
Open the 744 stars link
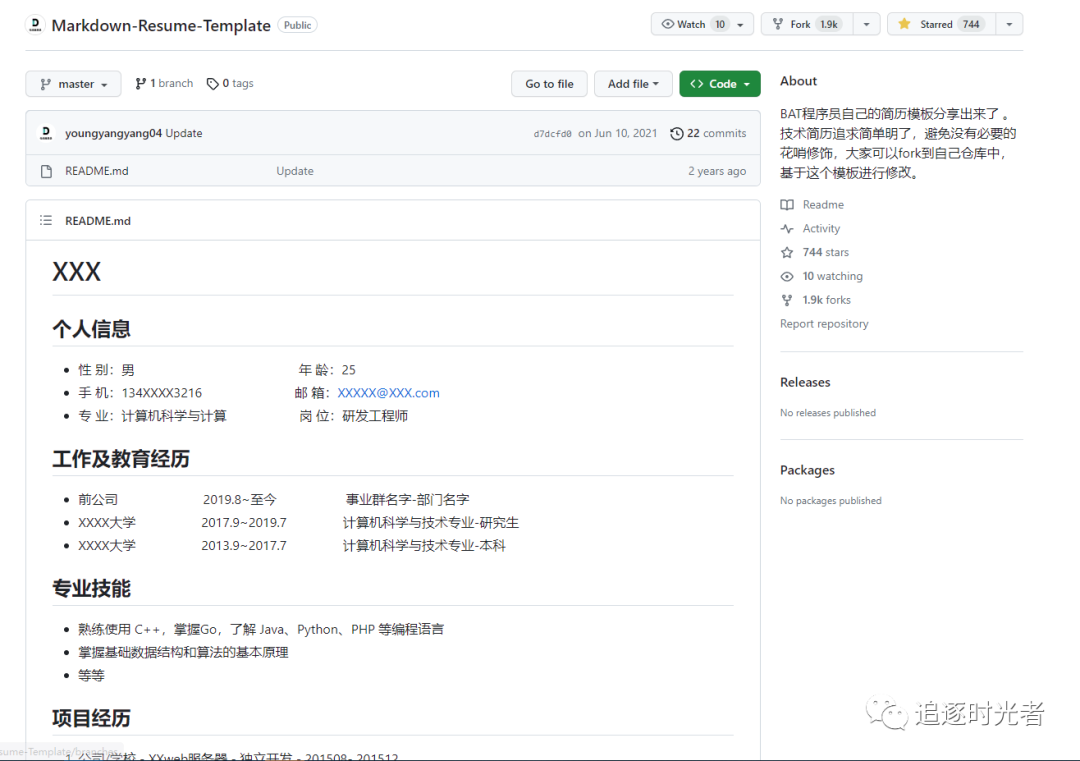[825, 252]
